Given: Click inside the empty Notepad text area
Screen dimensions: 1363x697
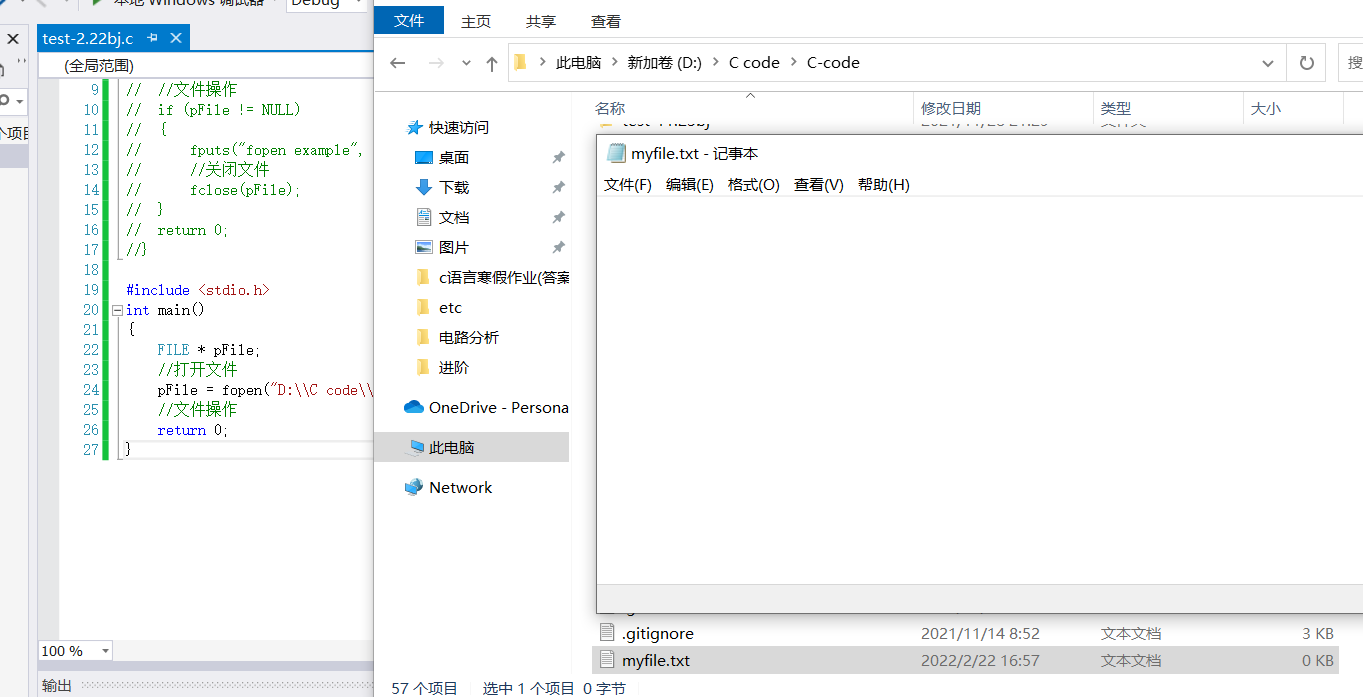Looking at the screenshot, I should pos(980,390).
